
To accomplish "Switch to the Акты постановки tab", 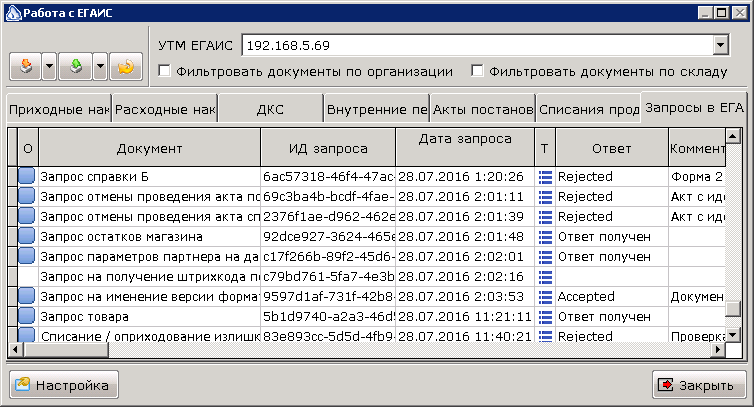I will (x=483, y=109).
